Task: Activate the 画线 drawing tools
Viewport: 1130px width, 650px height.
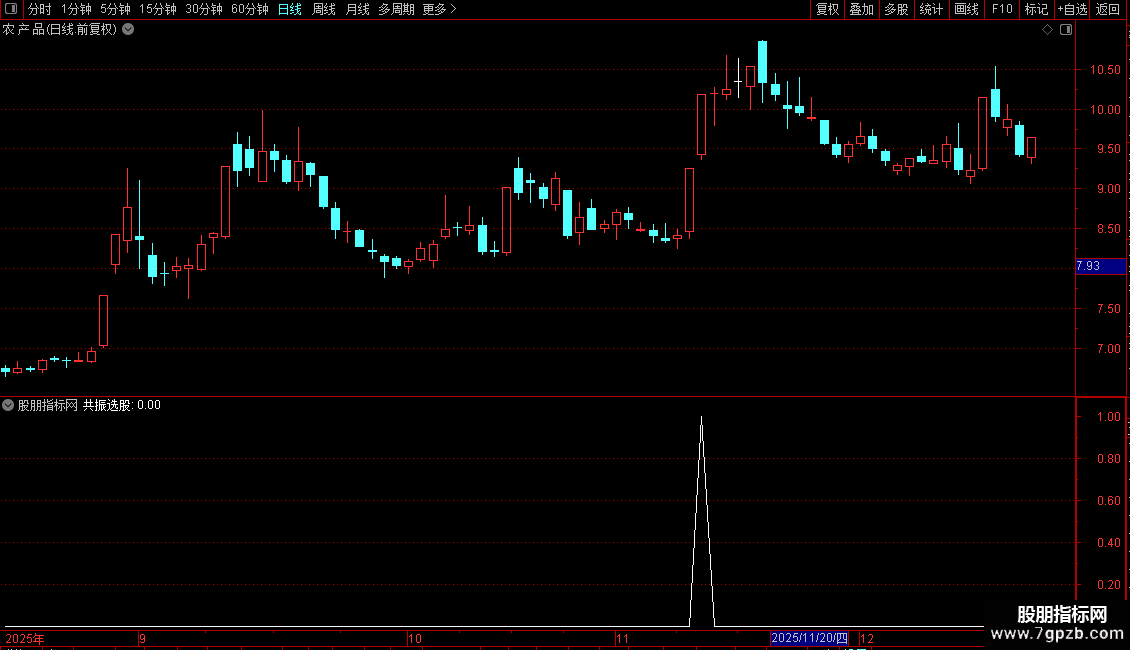Action: point(966,9)
